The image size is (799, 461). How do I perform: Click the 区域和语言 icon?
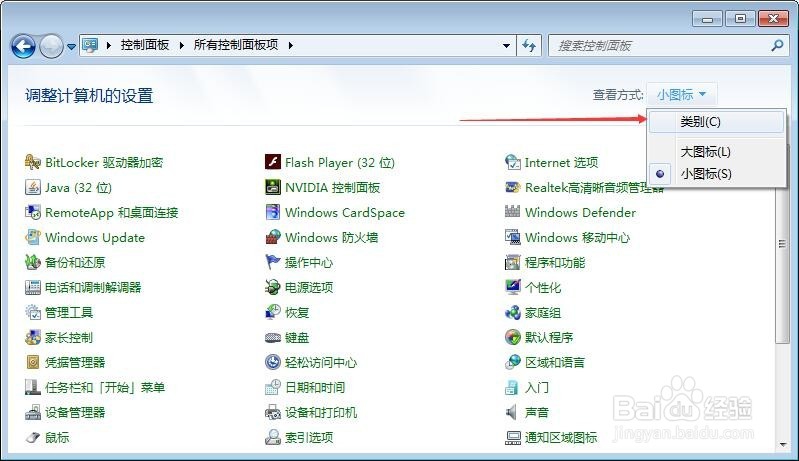click(513, 362)
